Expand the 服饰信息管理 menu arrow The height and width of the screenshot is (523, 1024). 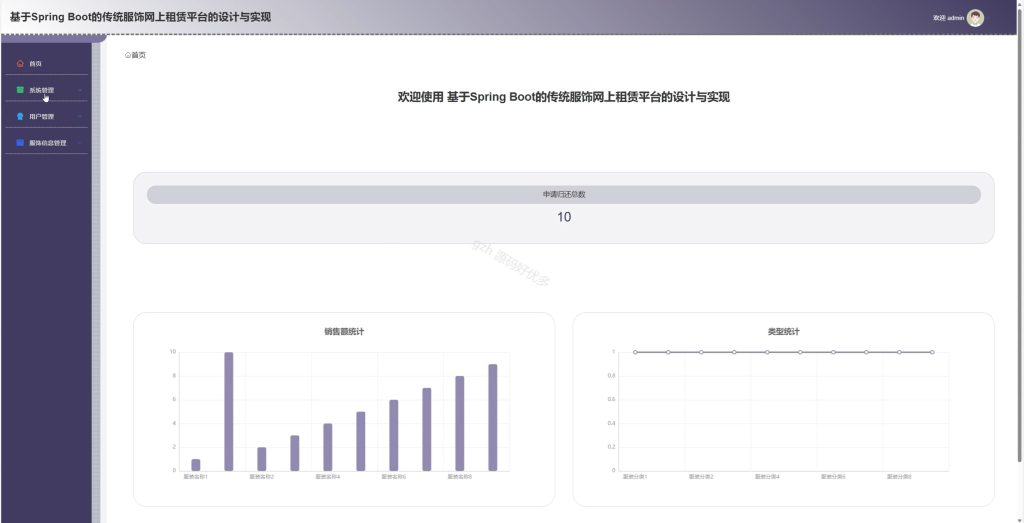tap(80, 142)
